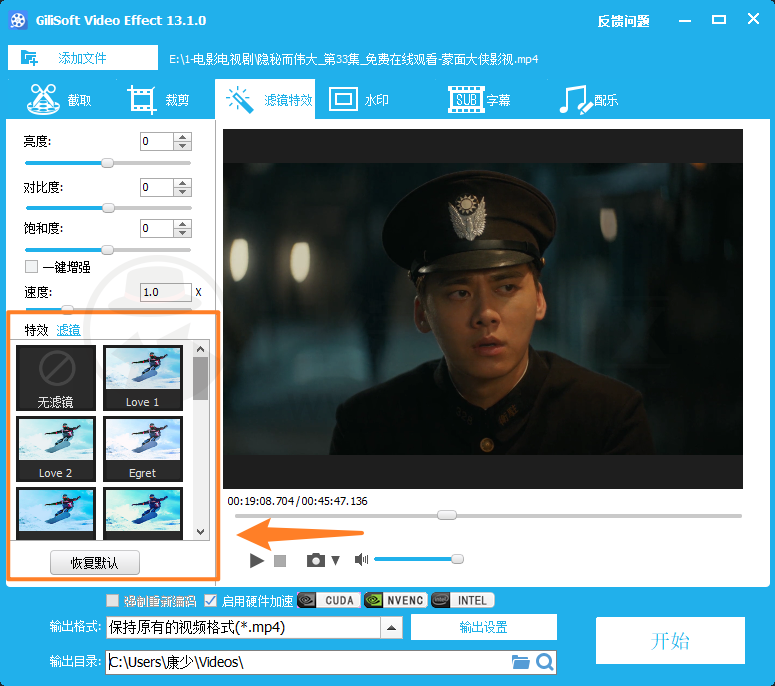The image size is (775, 686).
Task: Decrease 亮度 brightness with the down arrow
Action: tap(183, 146)
